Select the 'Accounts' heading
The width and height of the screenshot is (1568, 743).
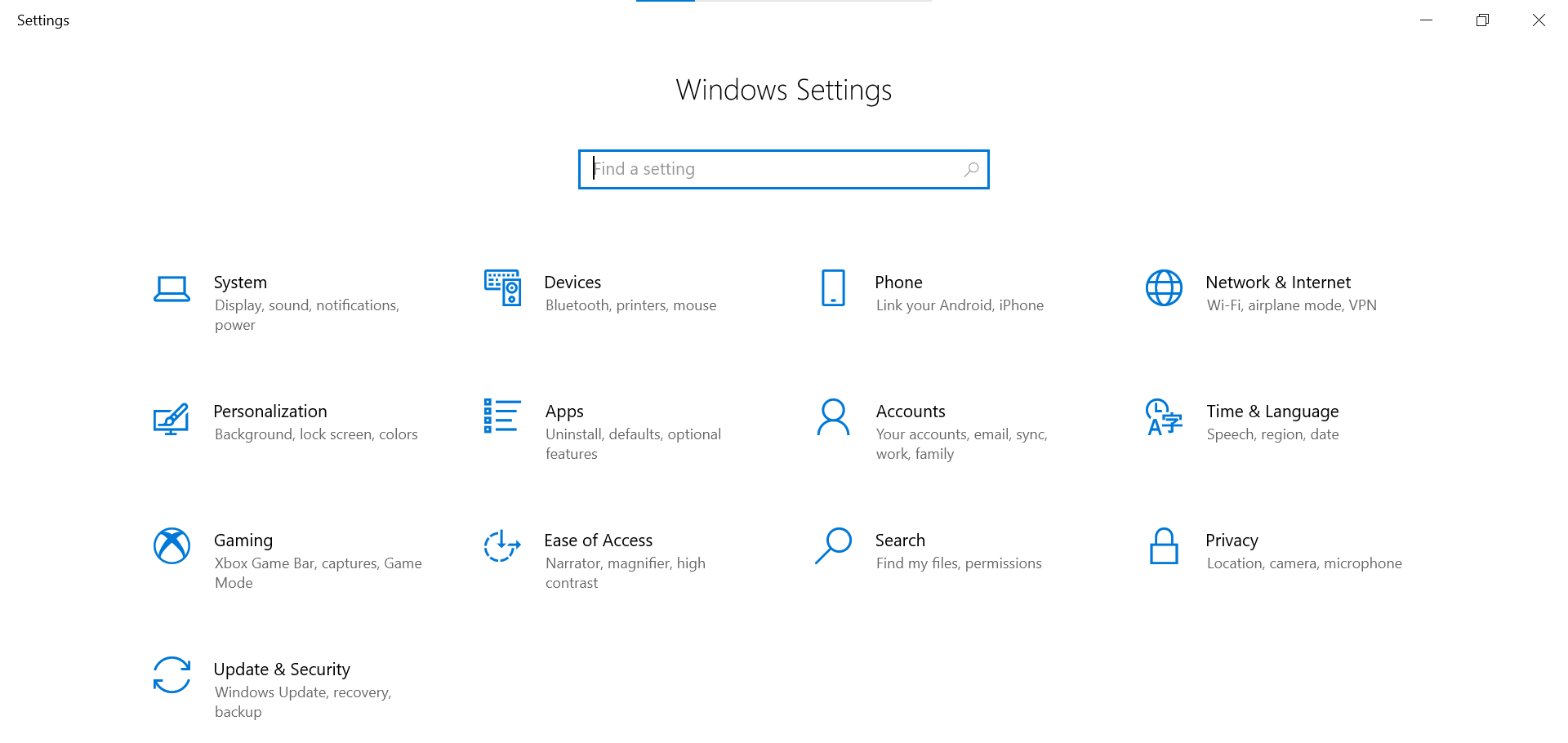[911, 412]
